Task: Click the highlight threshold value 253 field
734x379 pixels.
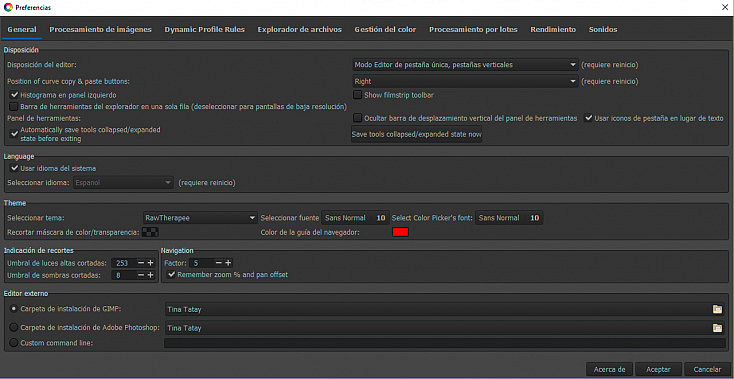Action: tap(124, 263)
